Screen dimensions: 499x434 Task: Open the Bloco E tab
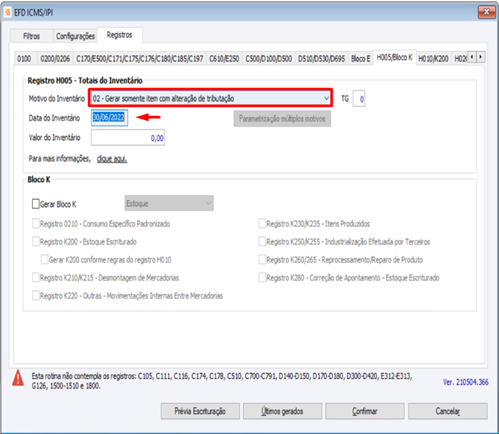360,59
